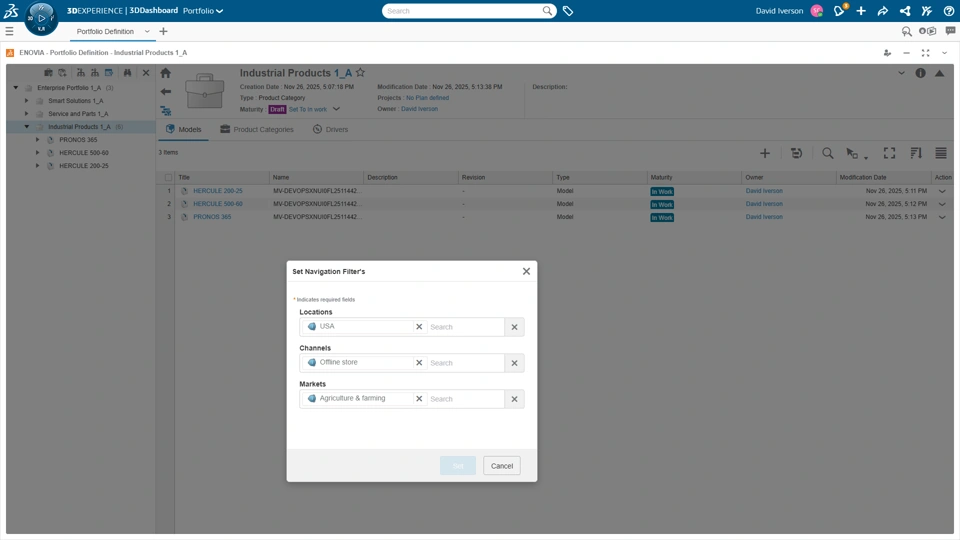
Task: Add a new dashboard tab
Action: point(163,31)
